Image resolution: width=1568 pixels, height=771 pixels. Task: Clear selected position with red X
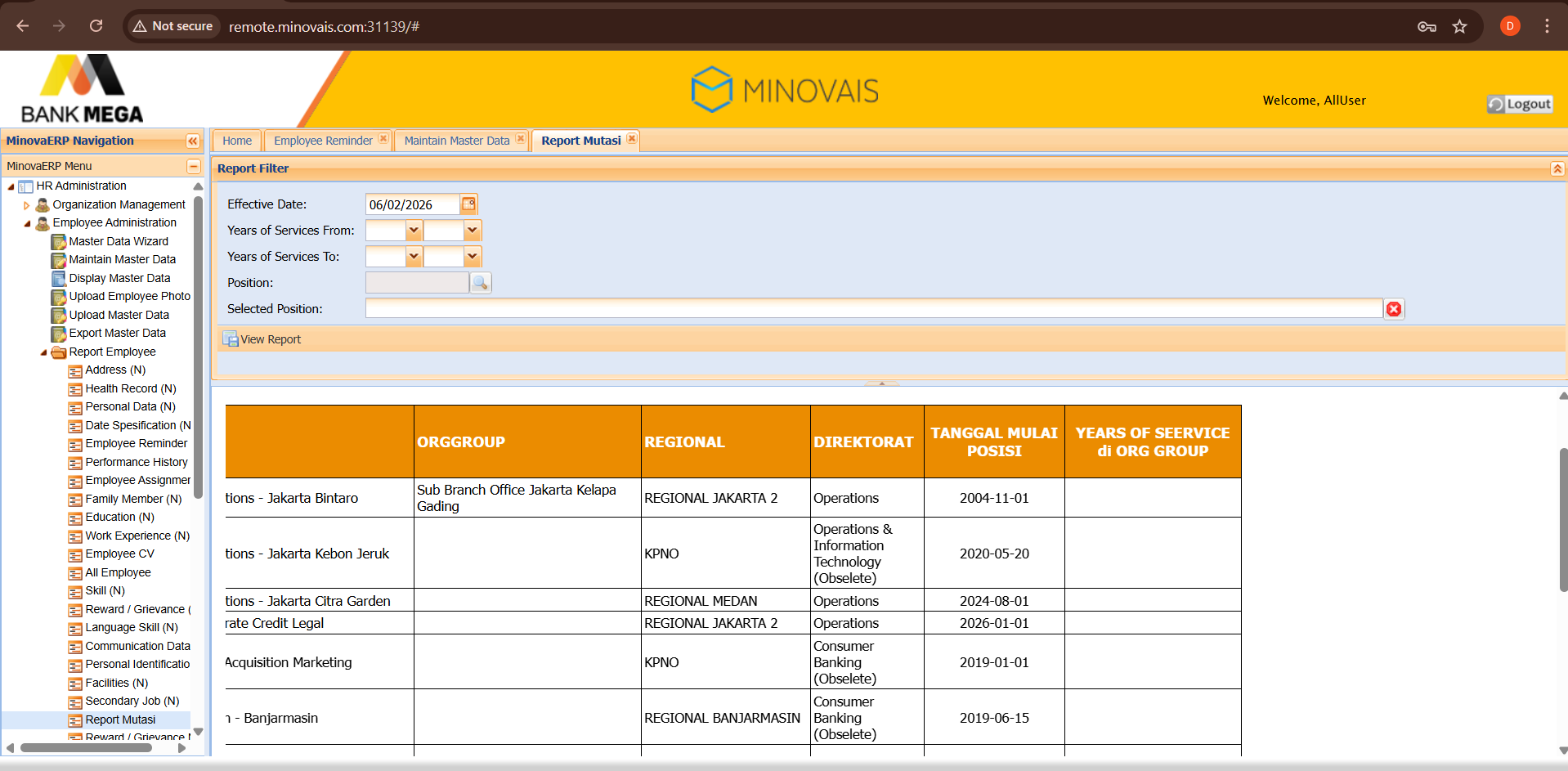click(1394, 309)
